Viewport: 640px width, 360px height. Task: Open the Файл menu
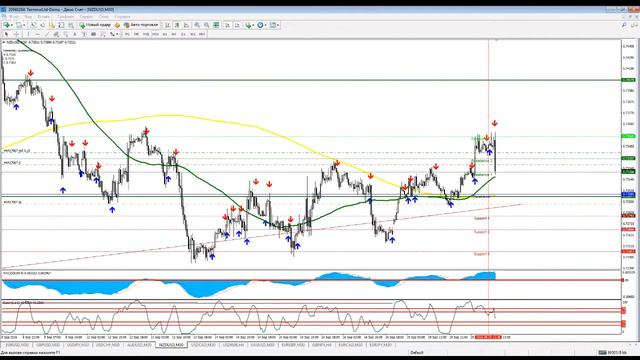(x=14, y=17)
